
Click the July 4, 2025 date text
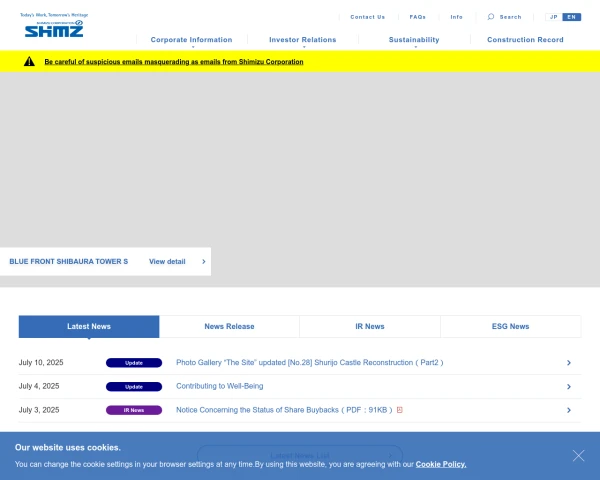click(39, 386)
